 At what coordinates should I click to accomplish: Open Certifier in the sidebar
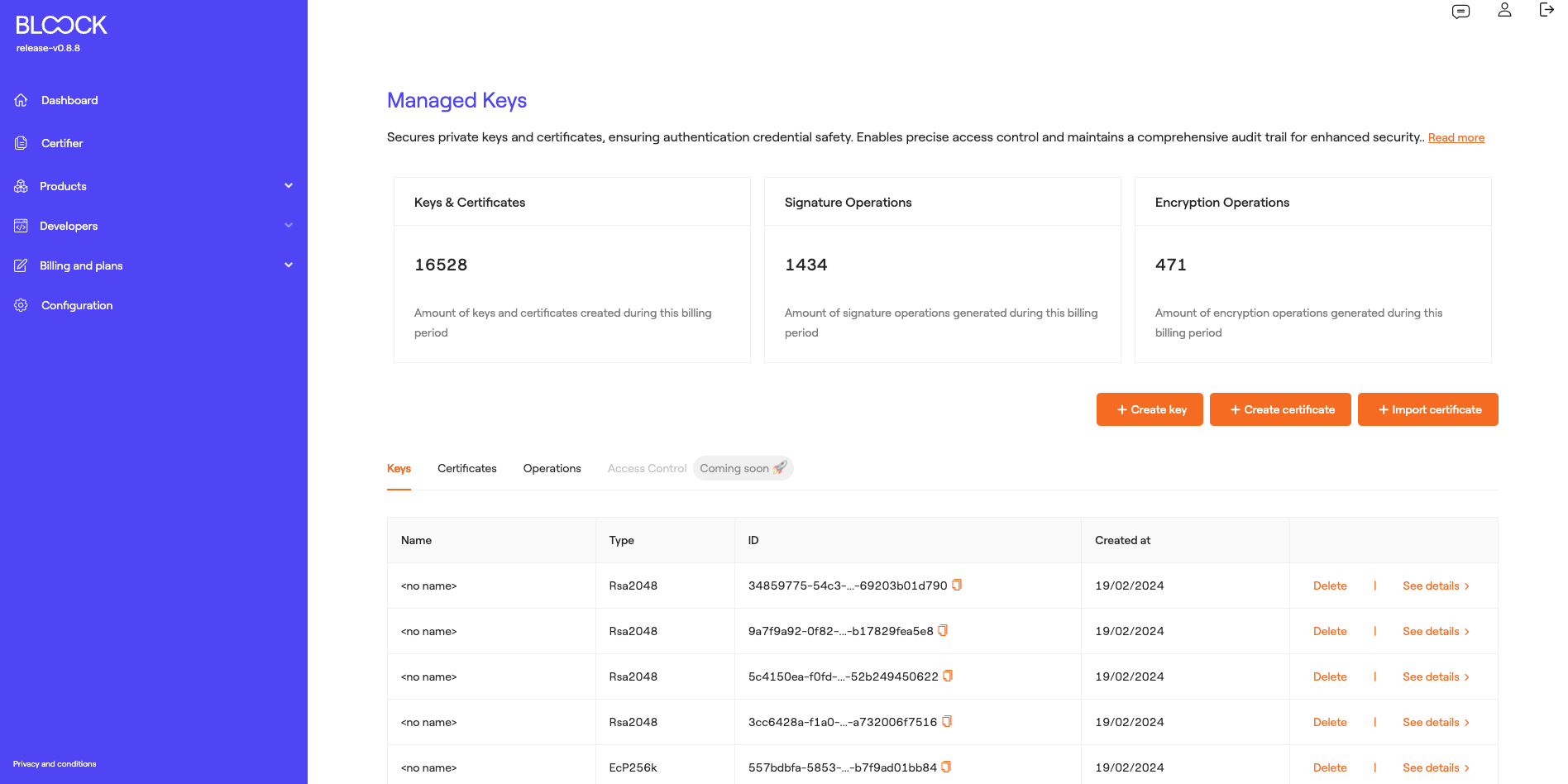coord(62,143)
